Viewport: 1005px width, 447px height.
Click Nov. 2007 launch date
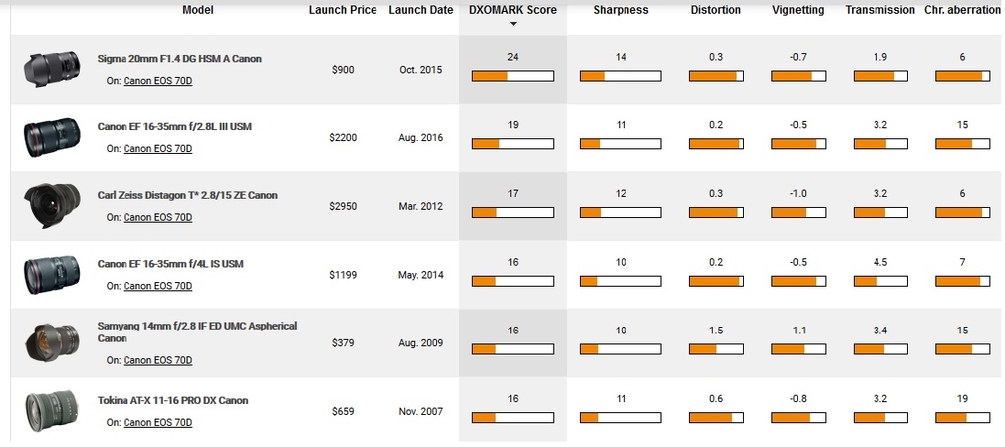click(x=420, y=412)
